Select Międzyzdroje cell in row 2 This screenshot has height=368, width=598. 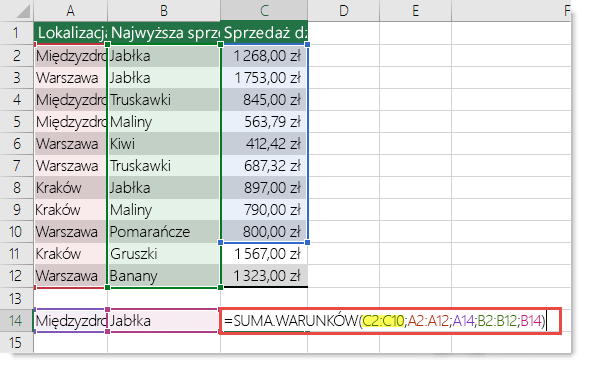71,56
